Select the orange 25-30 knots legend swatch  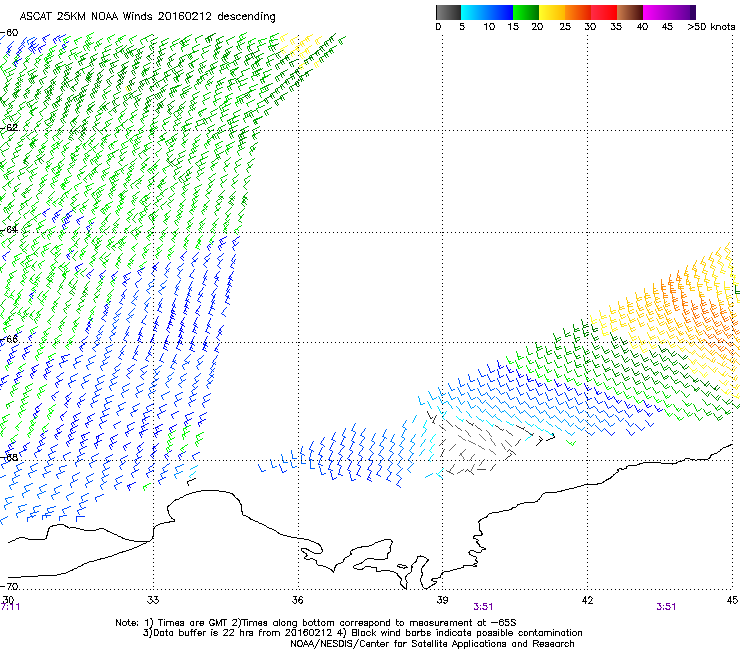click(578, 12)
